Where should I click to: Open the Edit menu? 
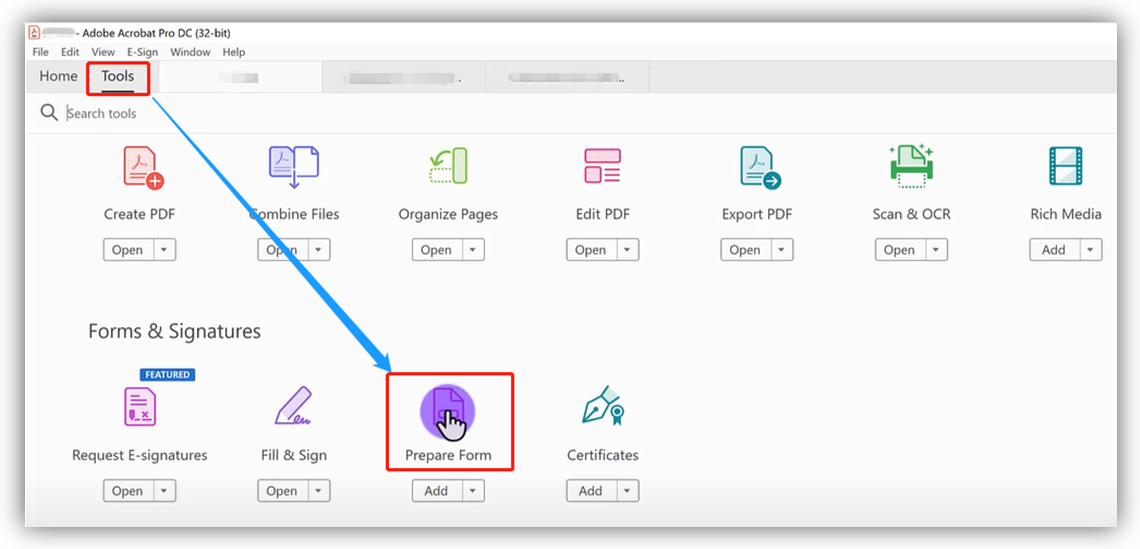[70, 52]
